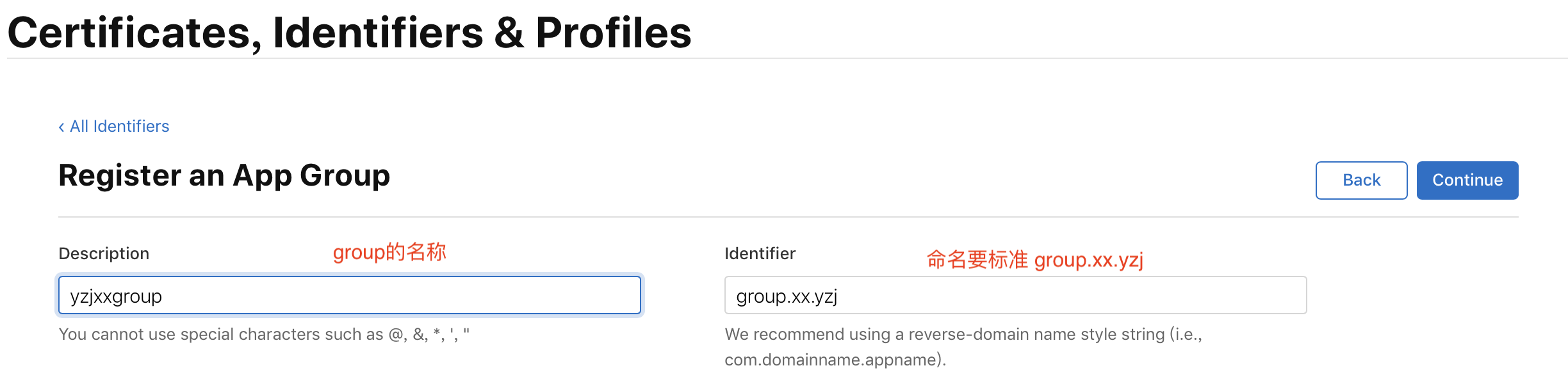Click the red group的名称 annotation
Screen dimensions: 1568x384
pyautogui.click(x=389, y=252)
